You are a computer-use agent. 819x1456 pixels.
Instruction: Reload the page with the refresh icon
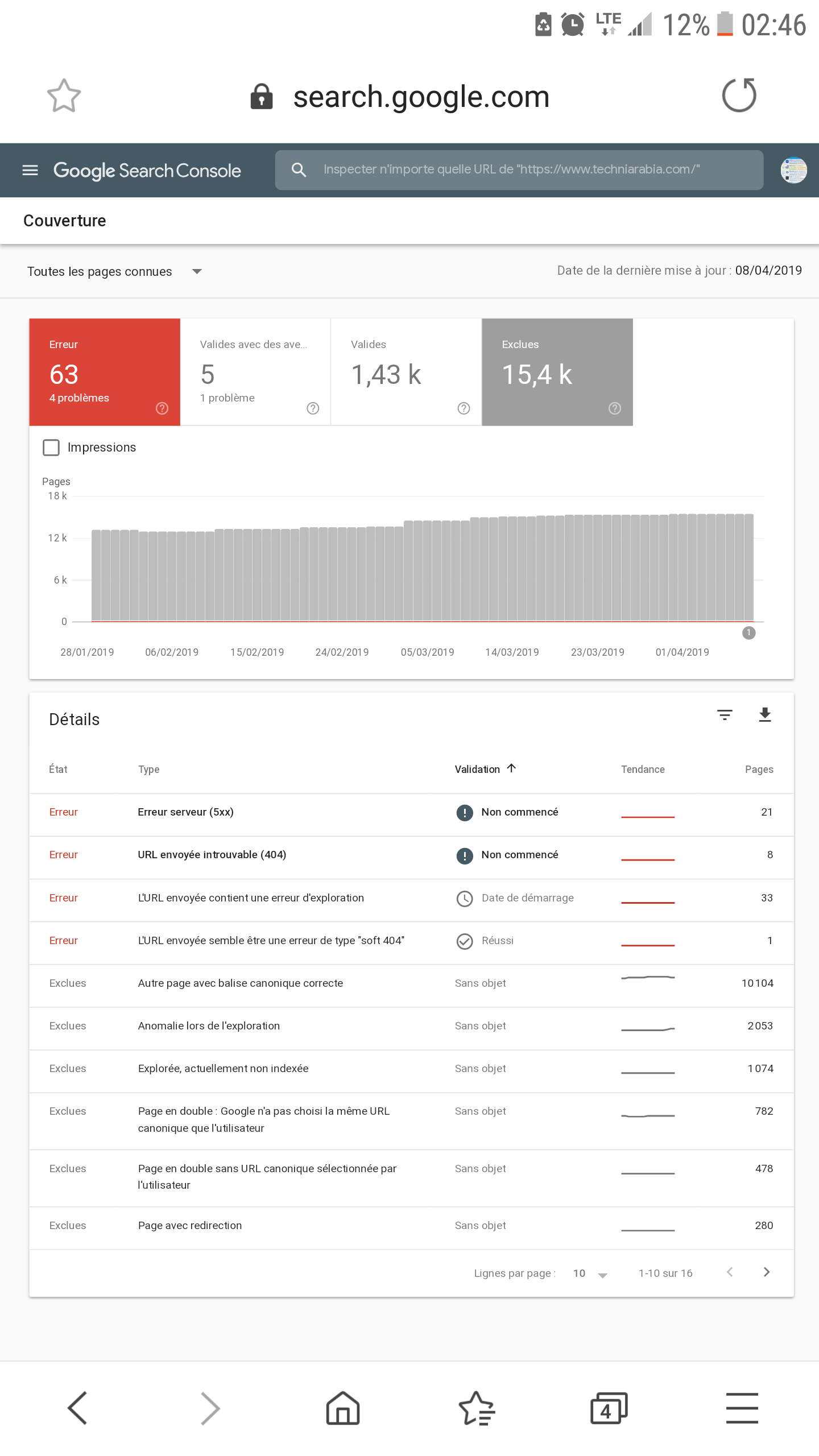pyautogui.click(x=739, y=96)
